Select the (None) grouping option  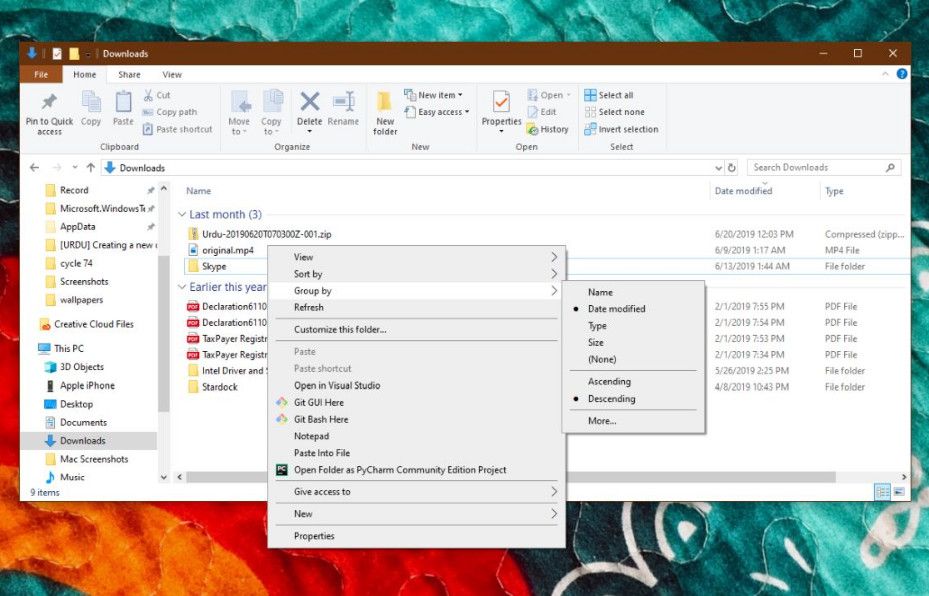(x=602, y=359)
